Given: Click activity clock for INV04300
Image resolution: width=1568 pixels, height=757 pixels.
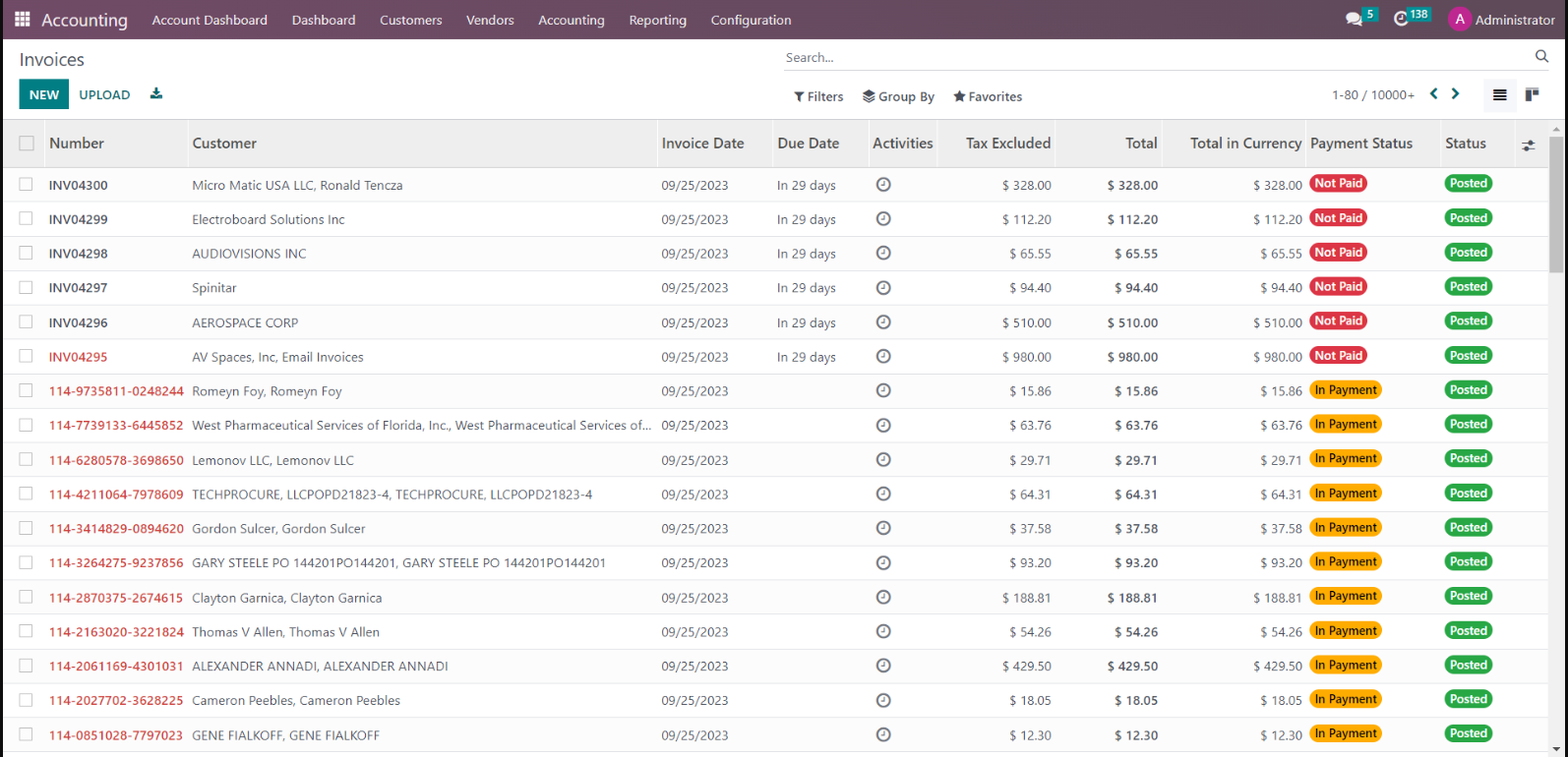Looking at the screenshot, I should [883, 185].
